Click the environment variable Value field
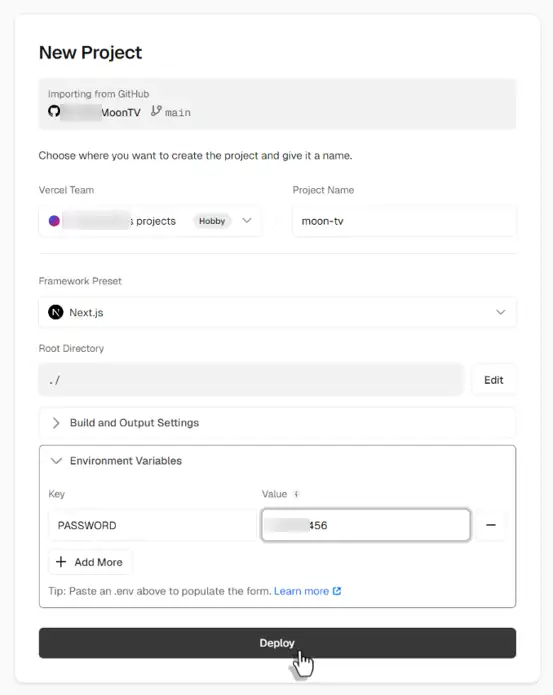Viewport: 553px width, 695px height. click(x=366, y=525)
